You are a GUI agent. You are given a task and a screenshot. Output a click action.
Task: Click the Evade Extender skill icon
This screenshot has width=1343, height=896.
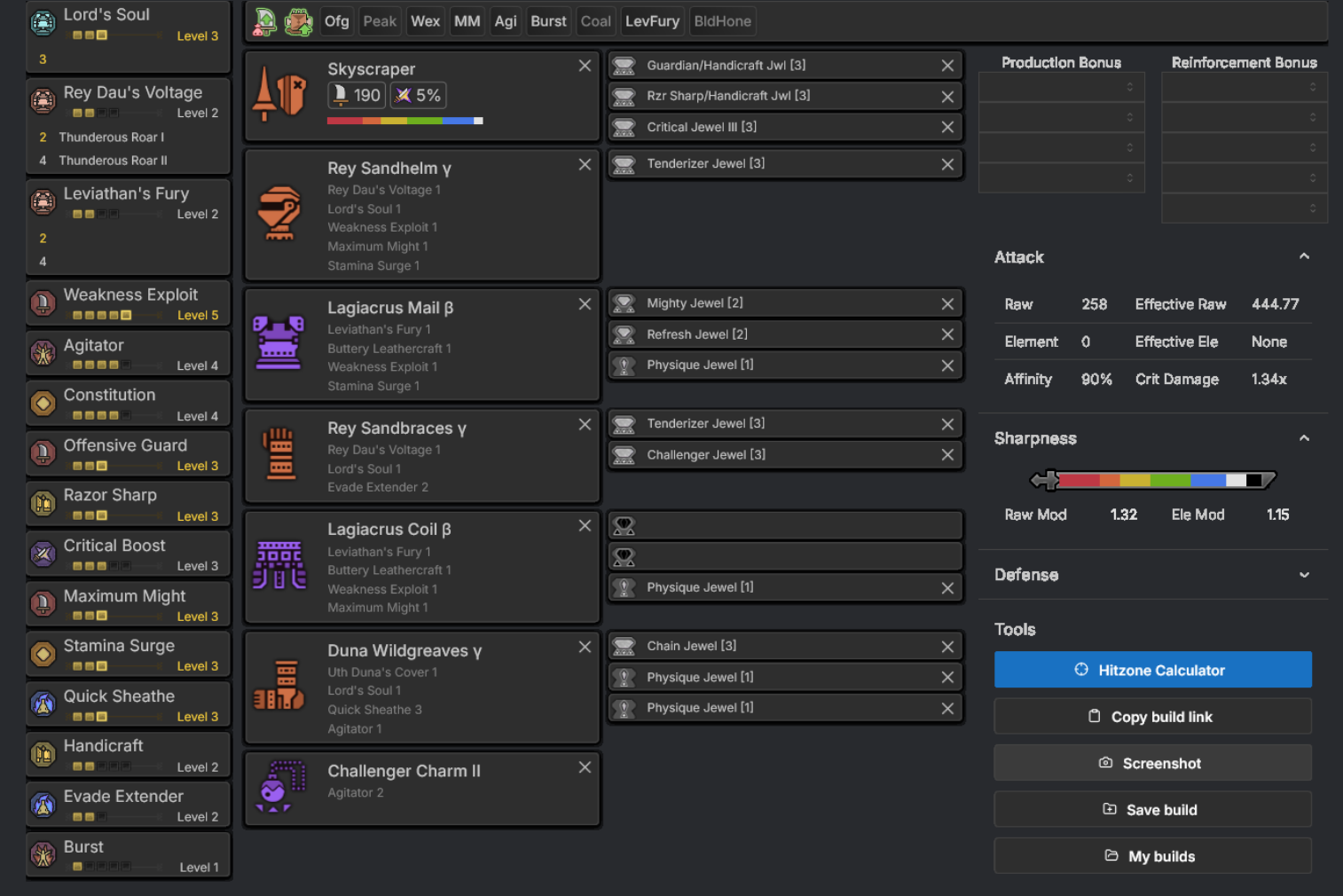[43, 805]
